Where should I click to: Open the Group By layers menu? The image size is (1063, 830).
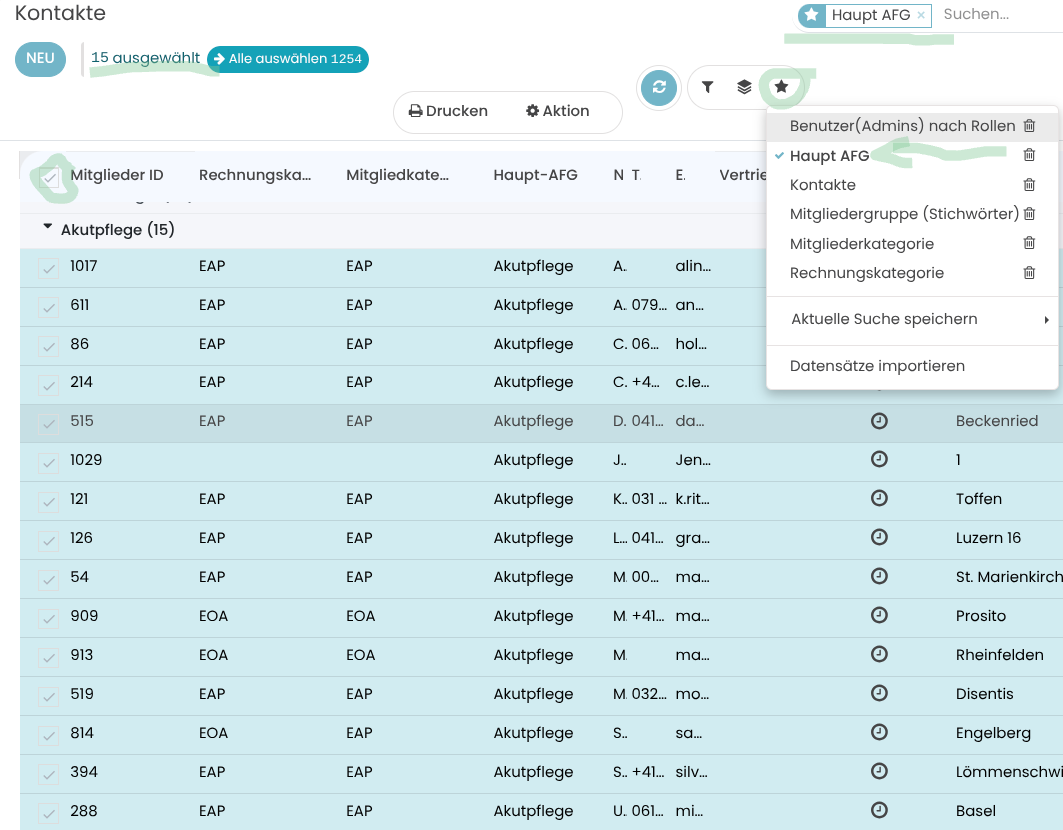[x=744, y=87]
